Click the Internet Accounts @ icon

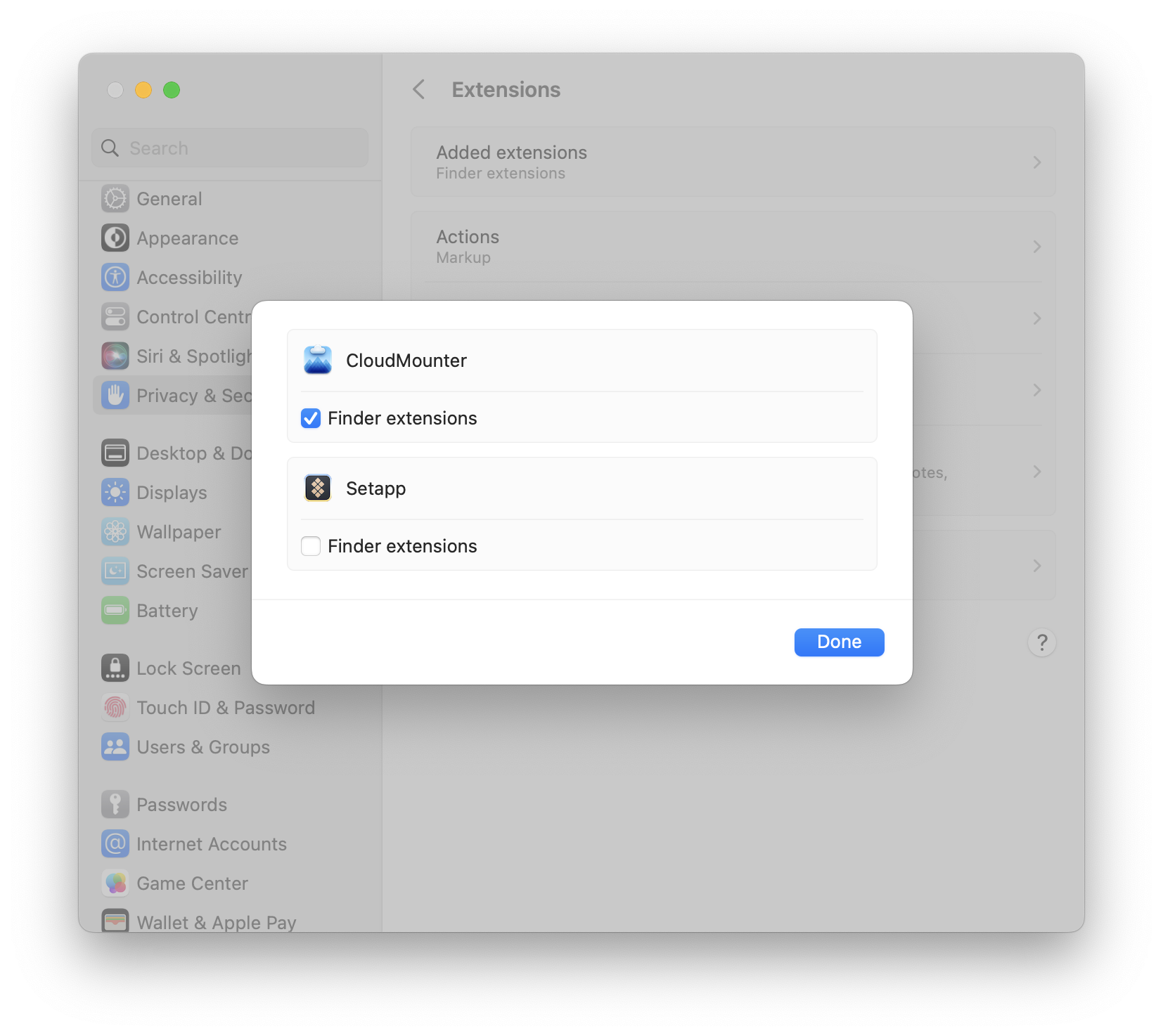(x=115, y=843)
